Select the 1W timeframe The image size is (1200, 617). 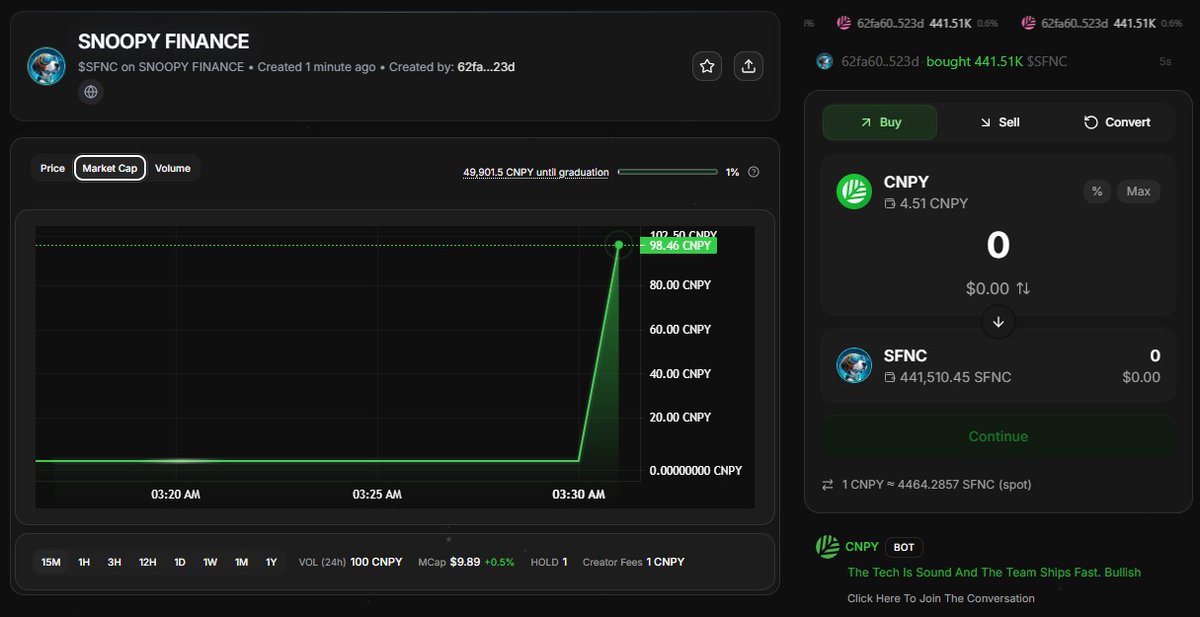(210, 562)
